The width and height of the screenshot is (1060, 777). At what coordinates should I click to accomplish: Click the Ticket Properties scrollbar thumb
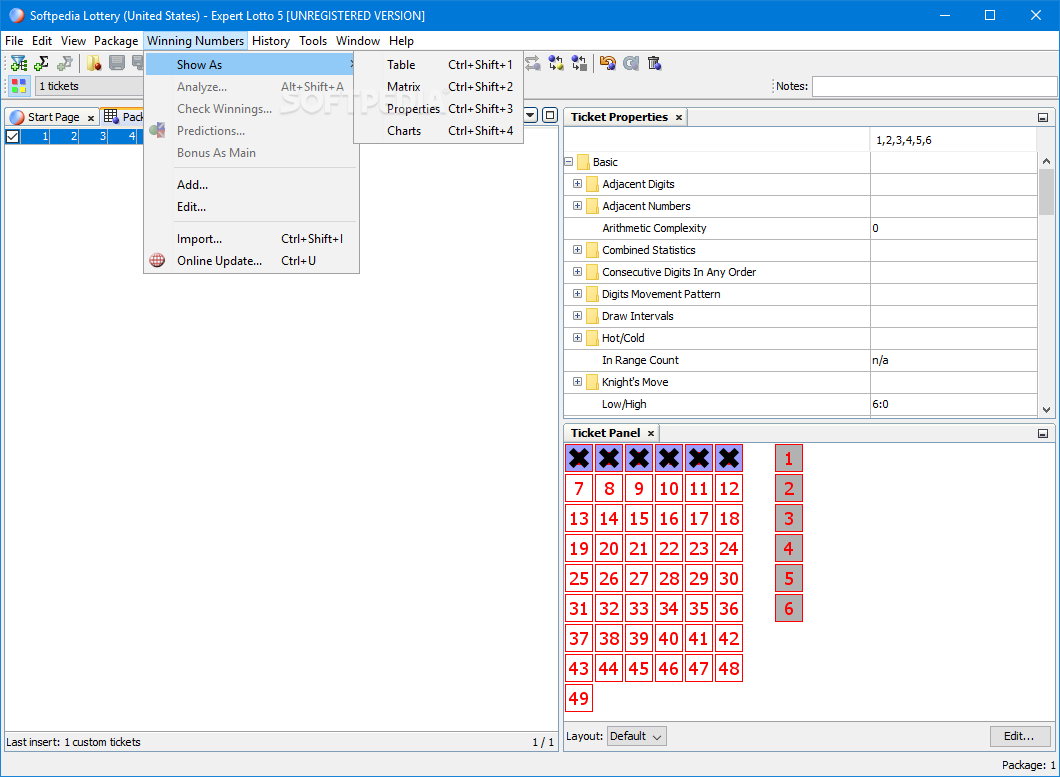[x=1046, y=192]
